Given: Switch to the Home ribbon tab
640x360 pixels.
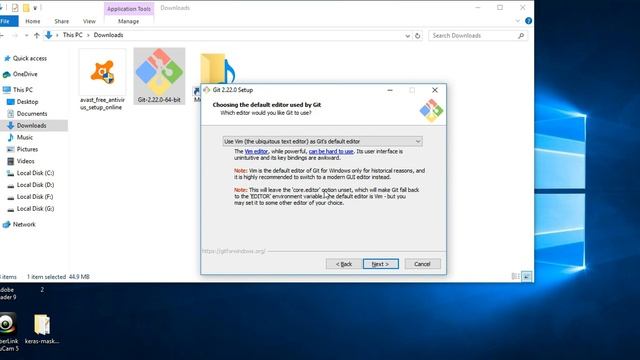Looking at the screenshot, I should (33, 21).
